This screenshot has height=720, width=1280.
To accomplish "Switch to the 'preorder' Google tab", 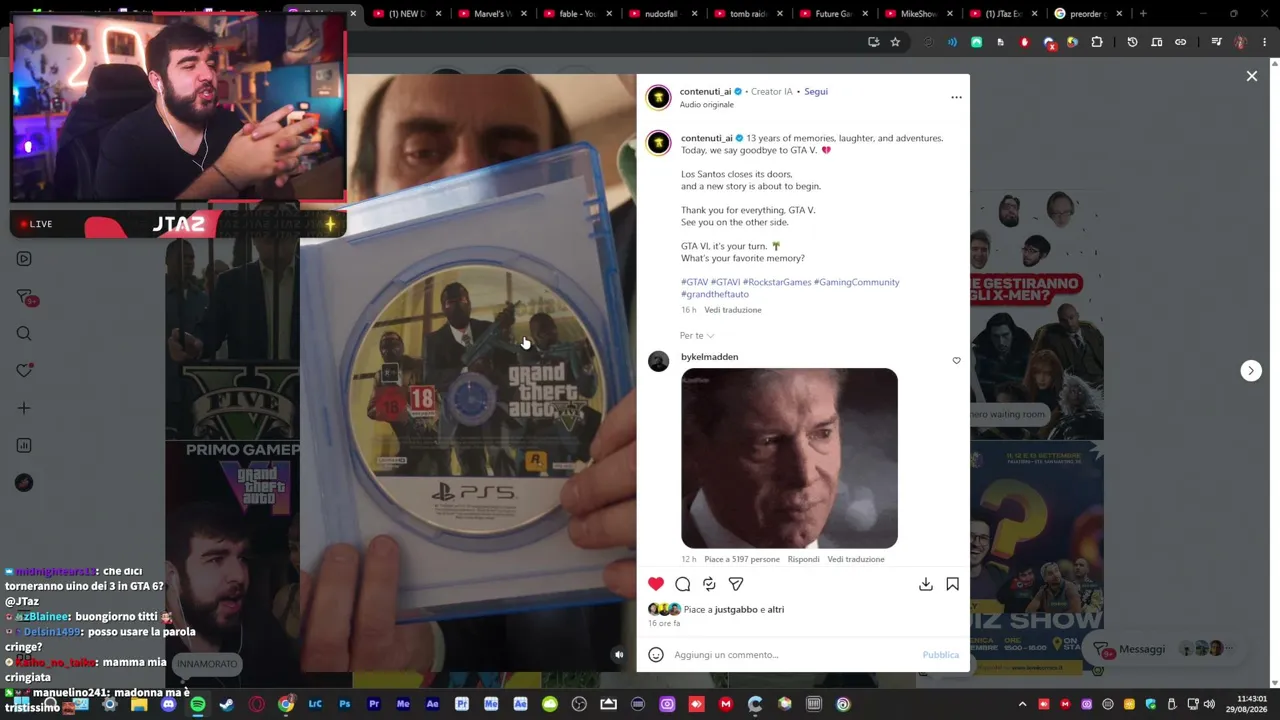I will click(1089, 14).
